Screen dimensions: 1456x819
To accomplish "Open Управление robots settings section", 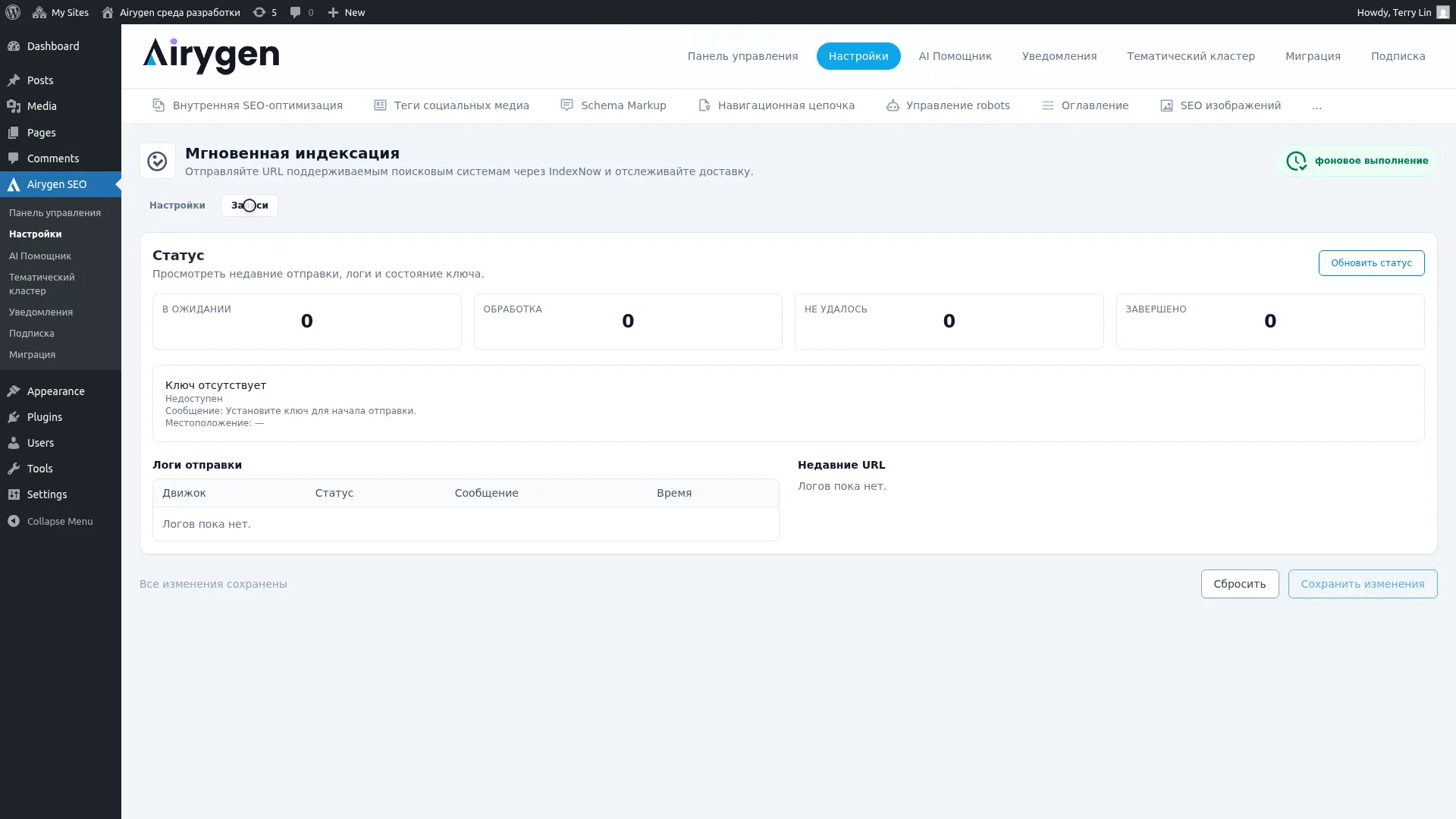I will [x=948, y=105].
